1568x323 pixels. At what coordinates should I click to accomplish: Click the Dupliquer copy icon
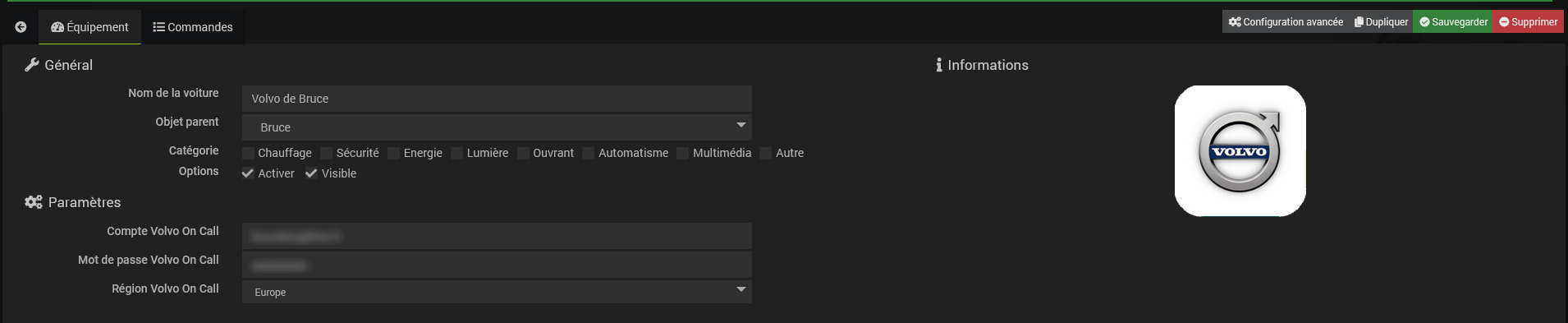(1359, 22)
